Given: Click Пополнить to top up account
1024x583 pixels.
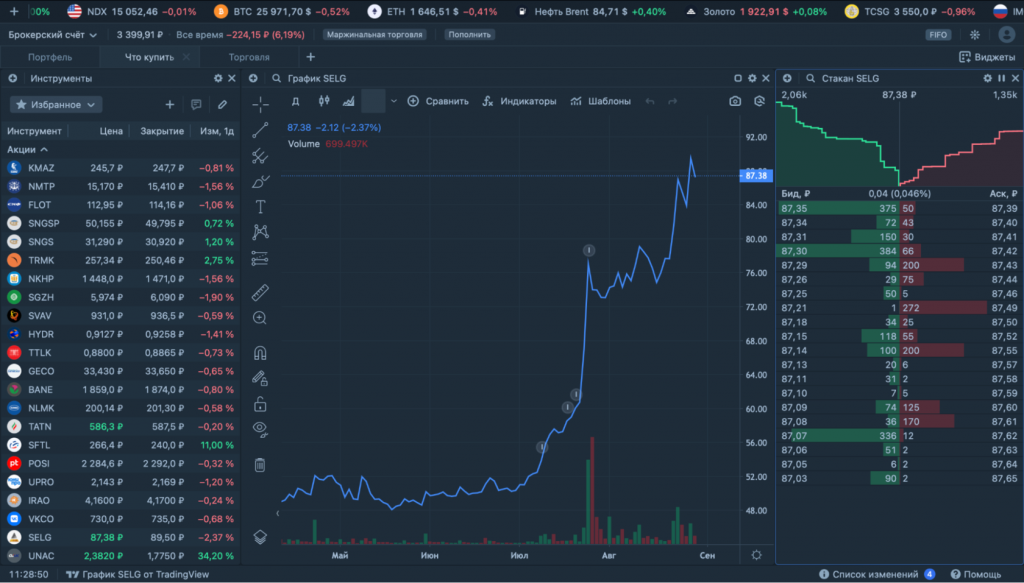Looking at the screenshot, I should [470, 35].
